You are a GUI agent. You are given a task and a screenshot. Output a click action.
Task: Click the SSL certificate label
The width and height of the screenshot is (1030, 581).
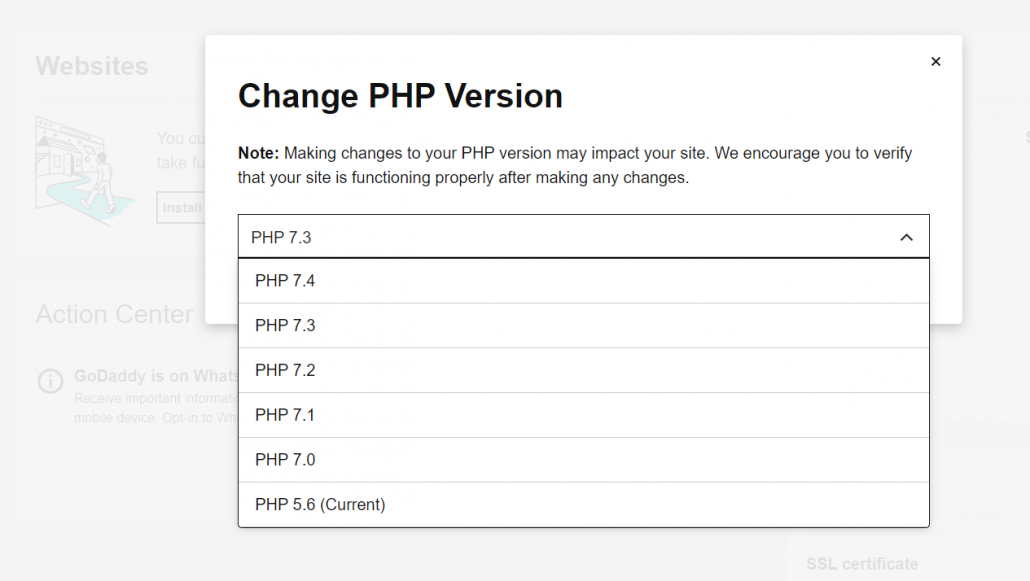pyautogui.click(x=862, y=564)
